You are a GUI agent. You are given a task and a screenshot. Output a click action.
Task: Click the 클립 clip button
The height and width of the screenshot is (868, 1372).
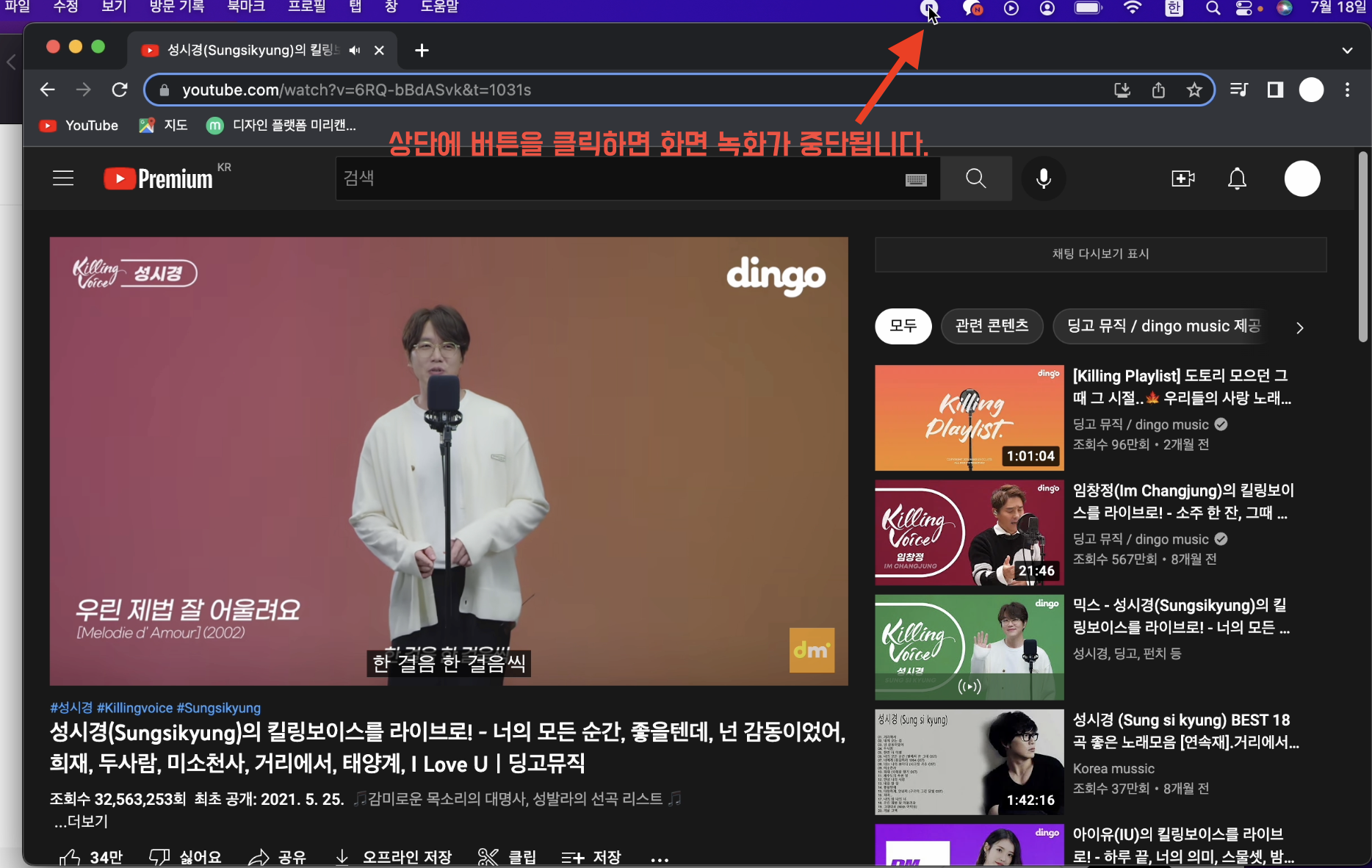click(x=507, y=857)
